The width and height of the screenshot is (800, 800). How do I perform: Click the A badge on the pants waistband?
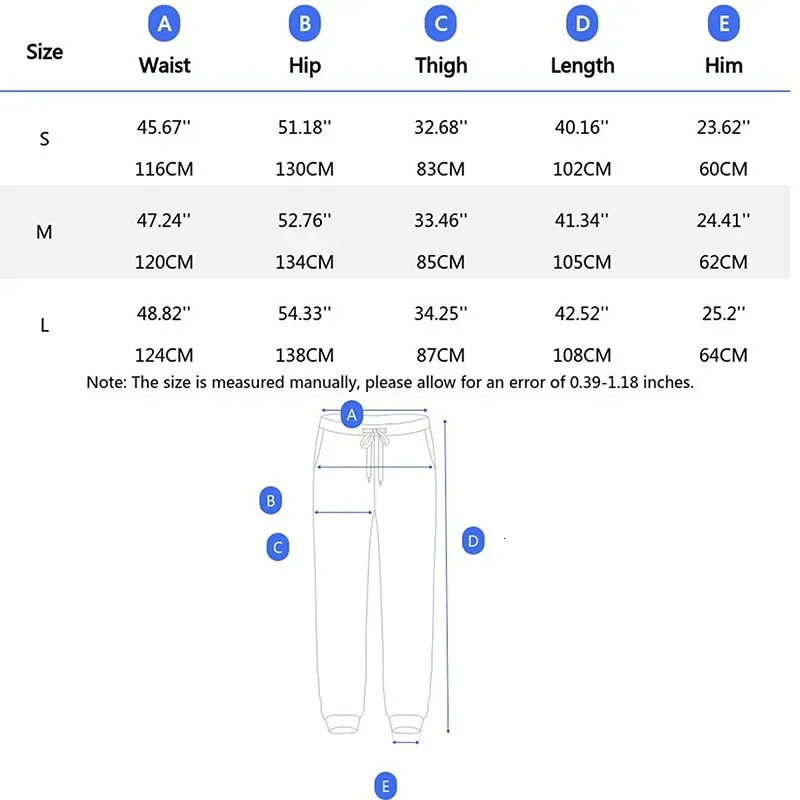[351, 413]
